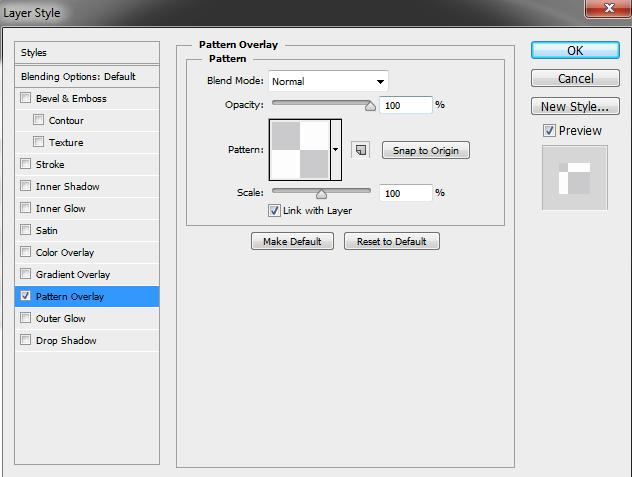
Task: Open the Inner Shadow settings
Action: 67,186
